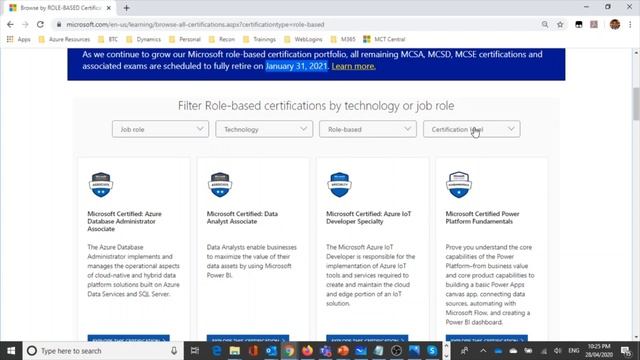This screenshot has height=360, width=640.
Task: Click the browser forward arrow
Action: coord(25,24)
